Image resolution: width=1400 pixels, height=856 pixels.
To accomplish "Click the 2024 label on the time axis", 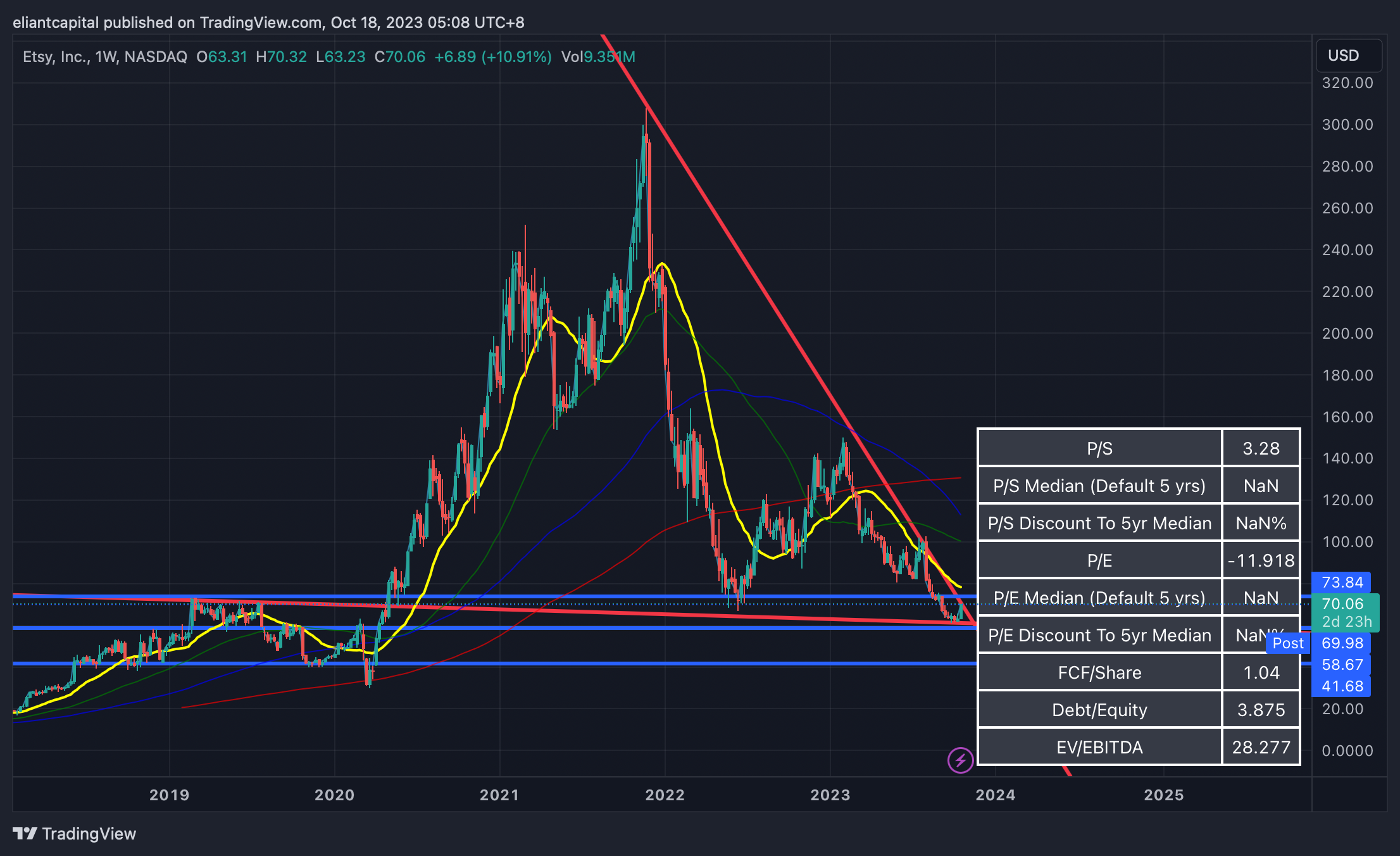I will (995, 795).
